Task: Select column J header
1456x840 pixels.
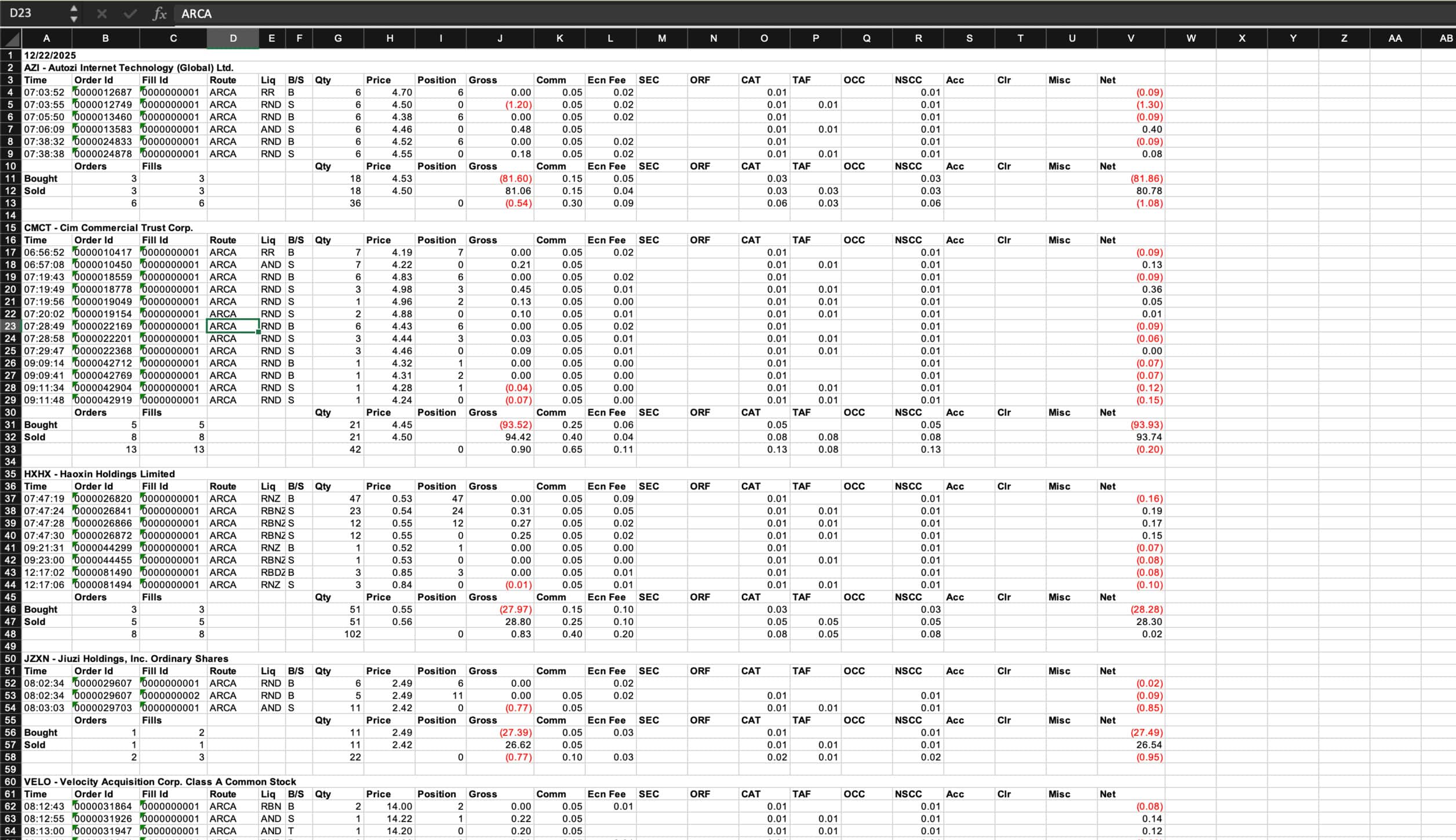Action: 500,39
